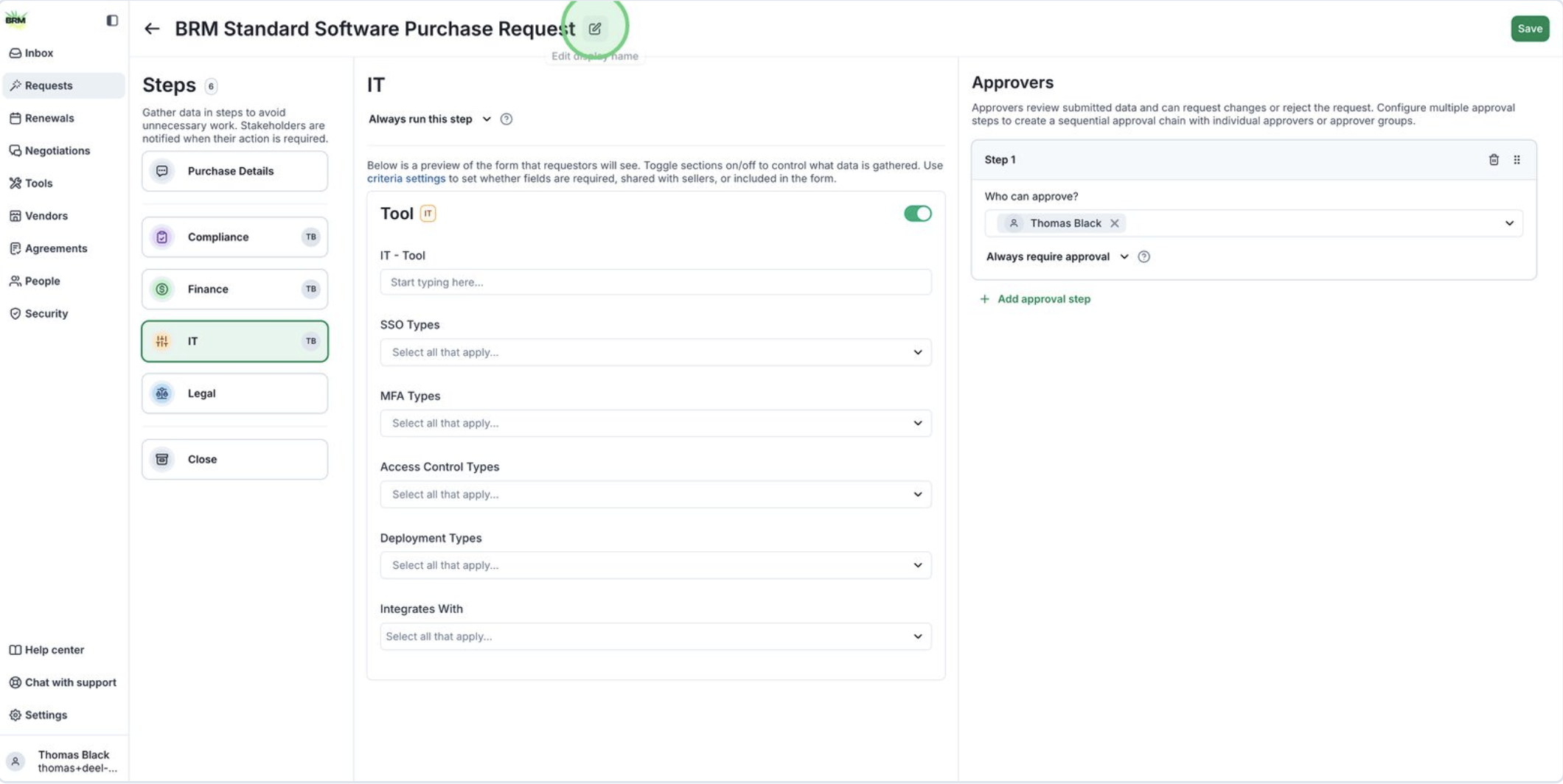Focus the IT - Tool text field

(655, 282)
